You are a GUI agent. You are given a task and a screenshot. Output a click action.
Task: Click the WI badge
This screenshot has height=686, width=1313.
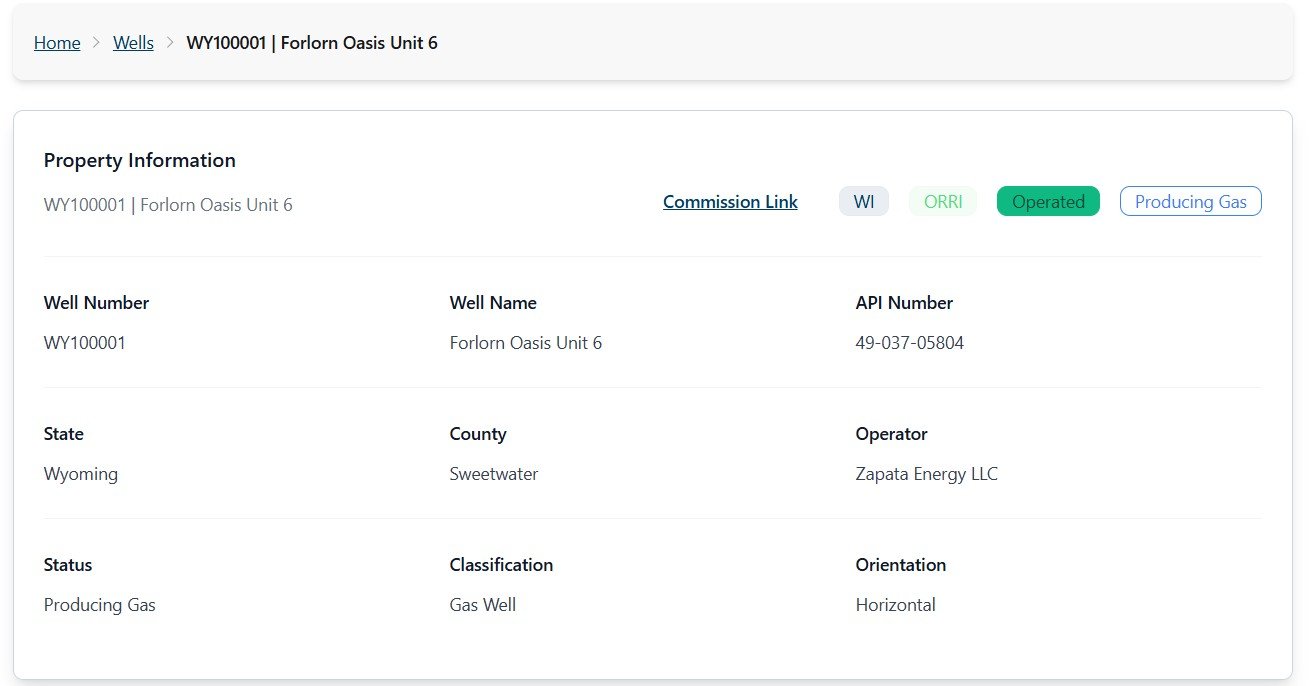(864, 201)
